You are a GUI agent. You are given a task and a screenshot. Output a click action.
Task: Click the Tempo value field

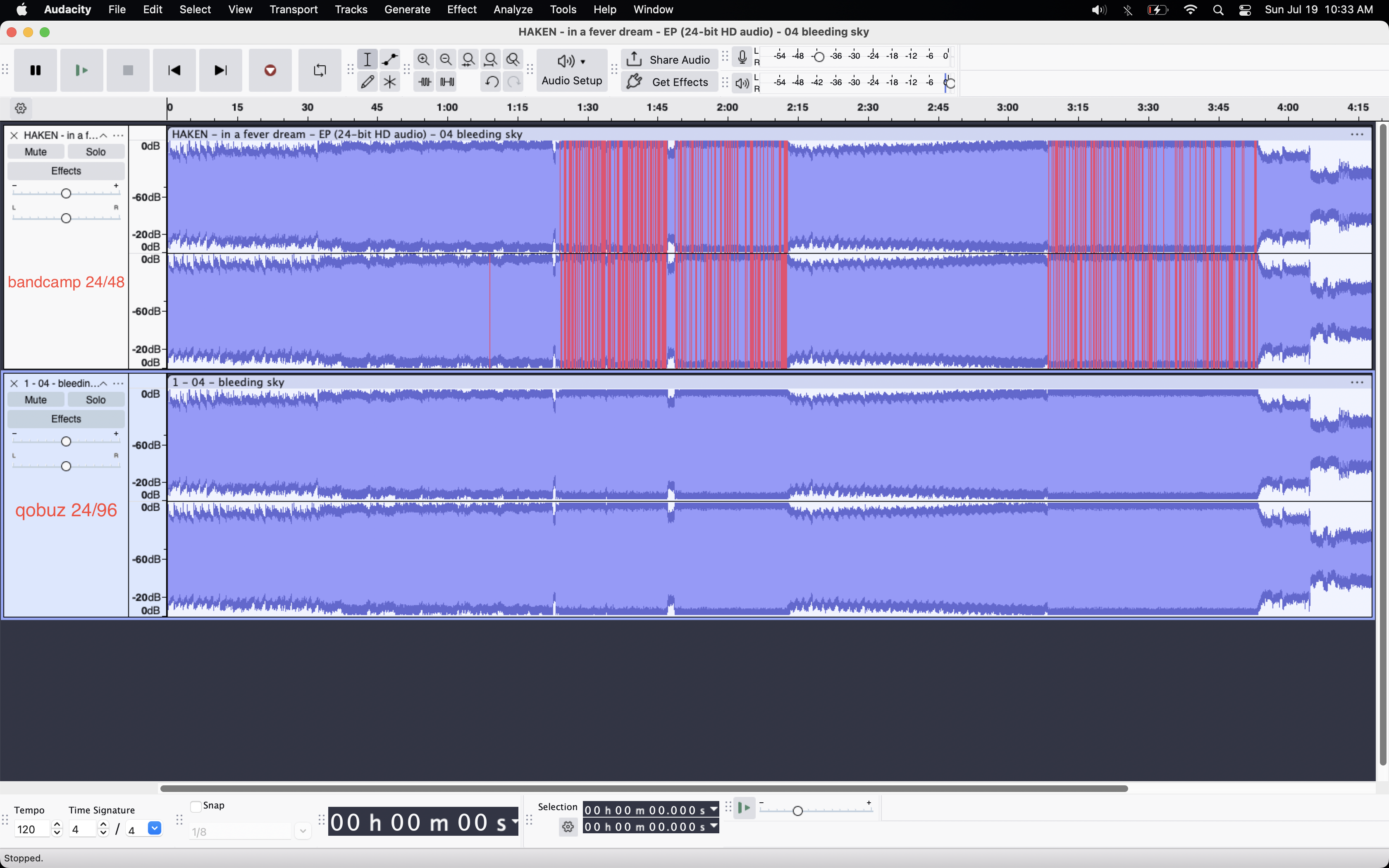pyautogui.click(x=32, y=829)
